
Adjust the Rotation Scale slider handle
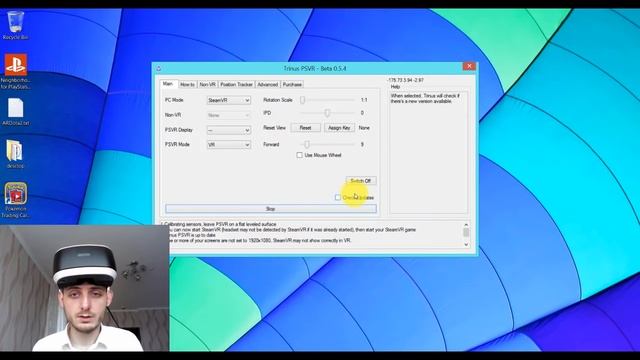[x=302, y=100]
